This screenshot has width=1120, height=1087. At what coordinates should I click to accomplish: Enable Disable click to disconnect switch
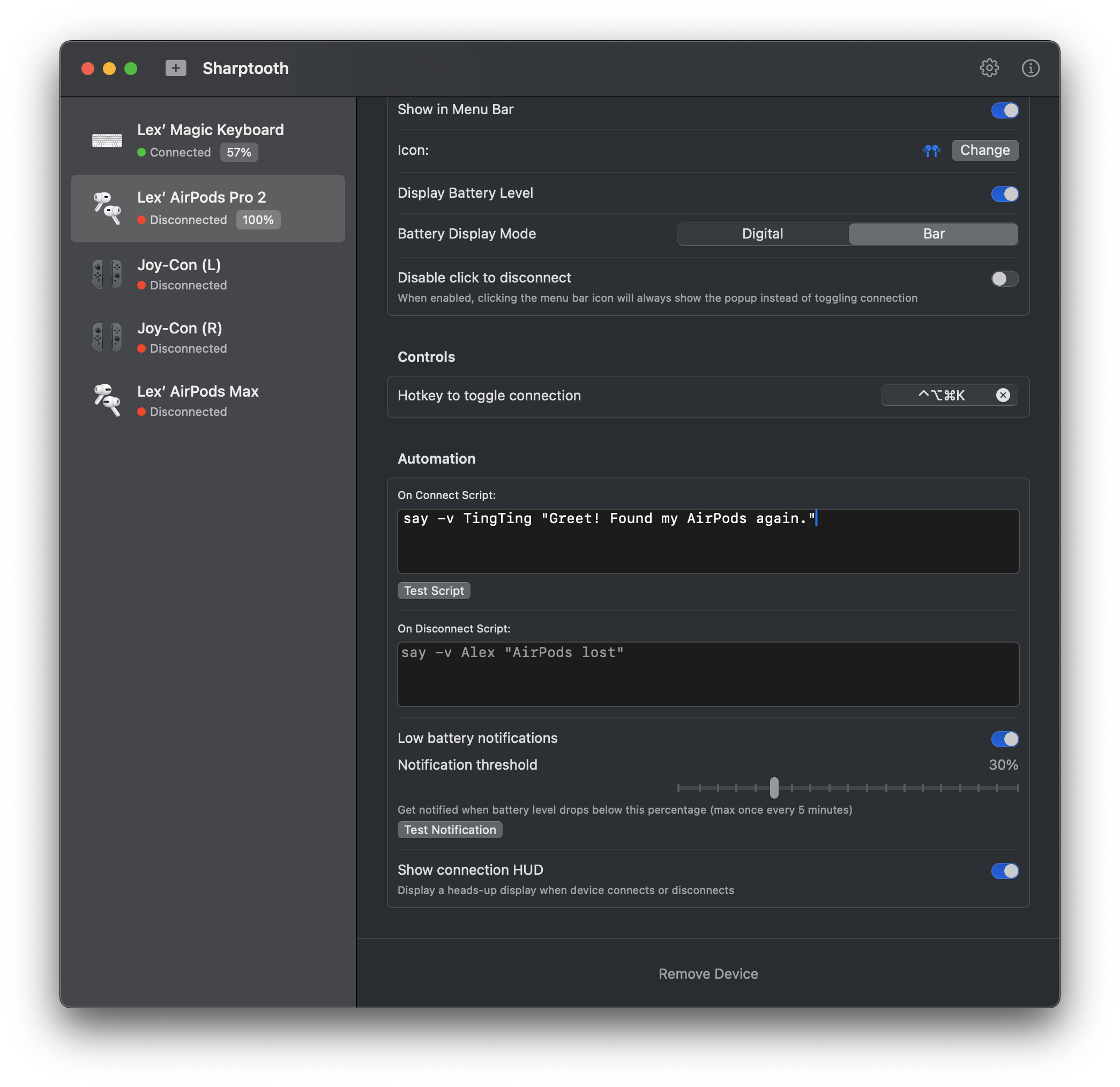[1004, 278]
